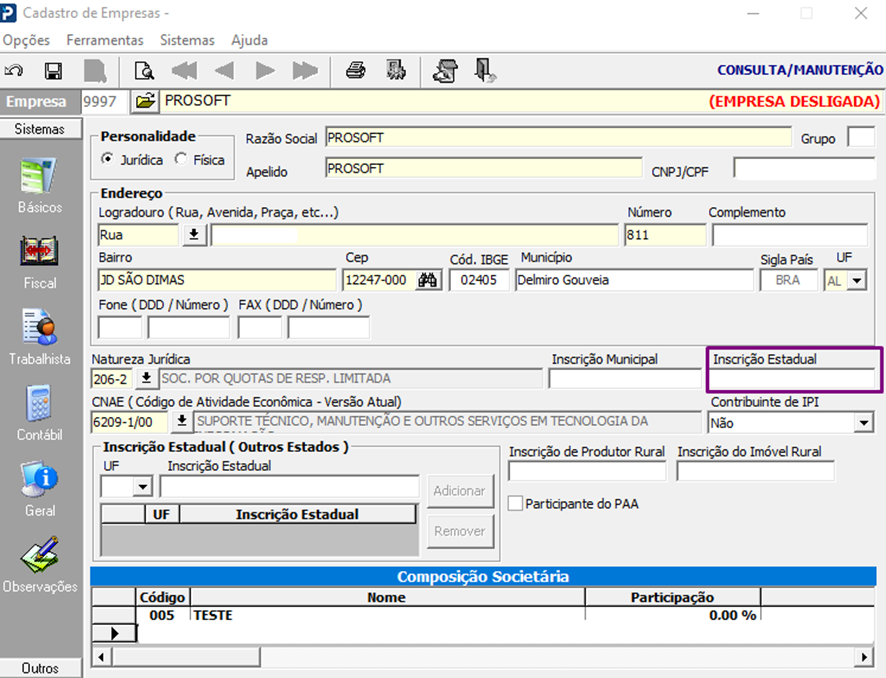Click the exit door toolbar icon
The image size is (886, 678).
click(485, 71)
